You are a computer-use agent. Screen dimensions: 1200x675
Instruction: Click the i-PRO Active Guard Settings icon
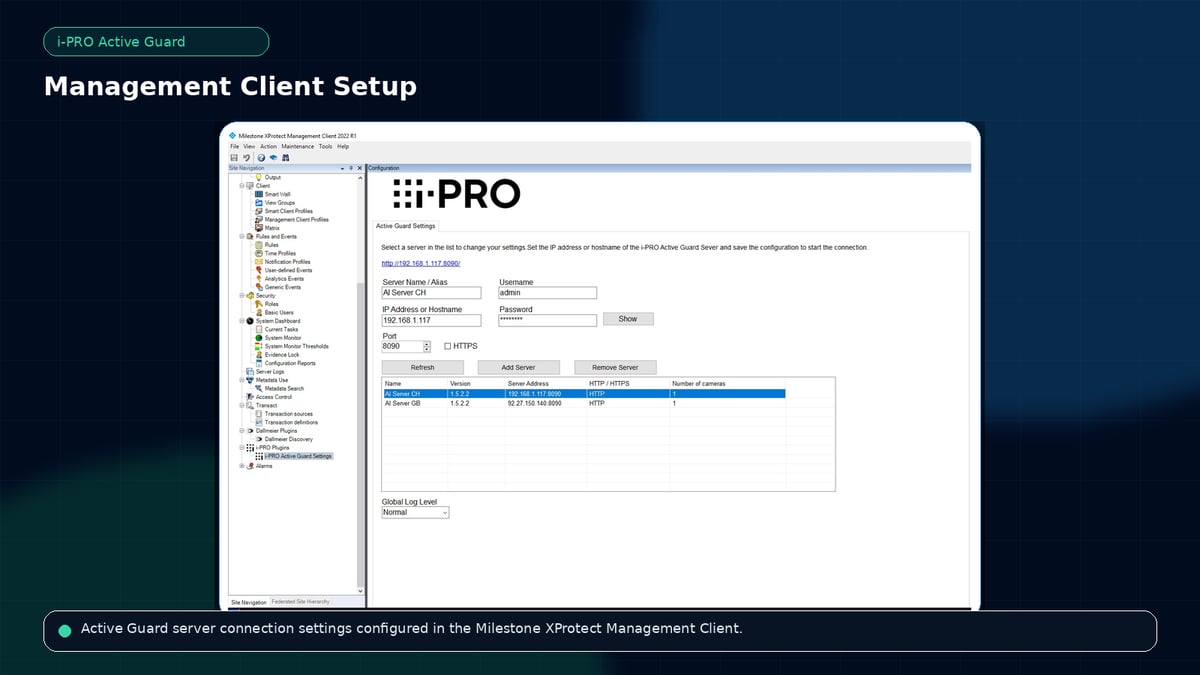point(259,456)
